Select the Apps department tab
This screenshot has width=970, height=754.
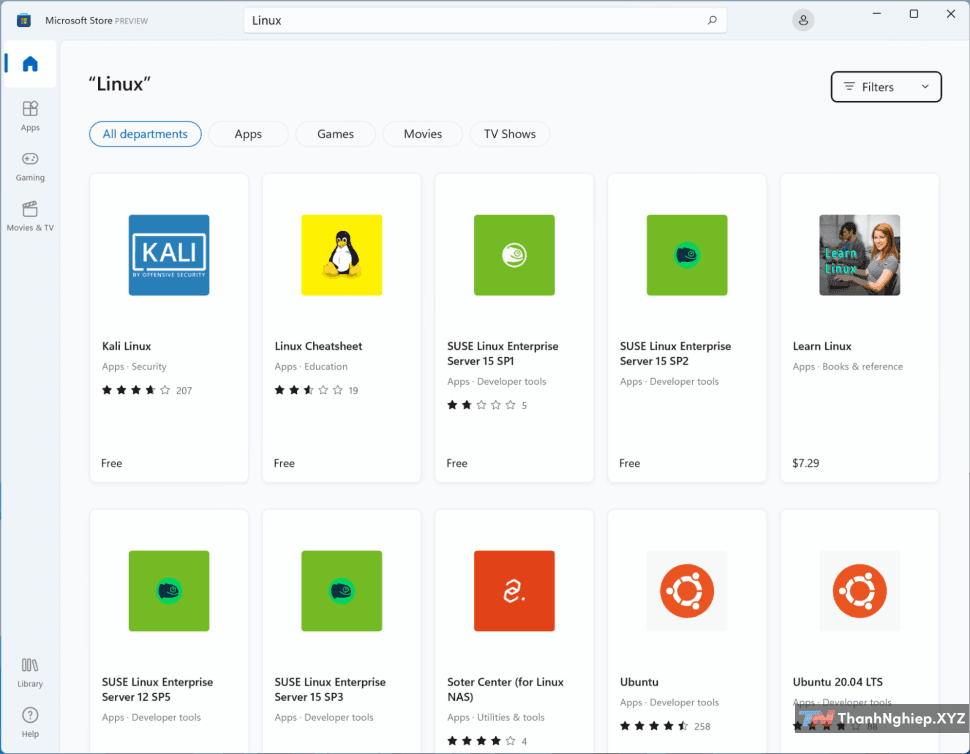[248, 134]
